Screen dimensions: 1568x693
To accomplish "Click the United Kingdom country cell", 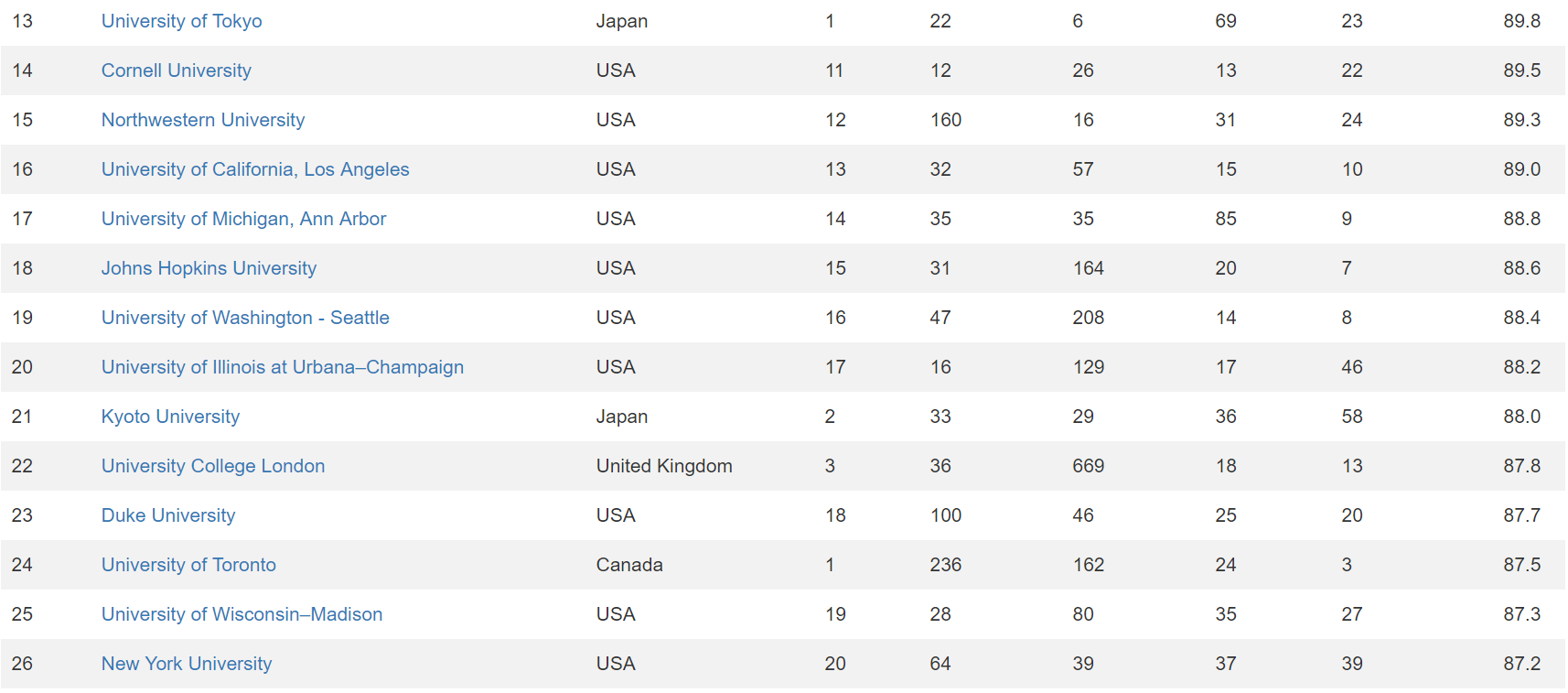I will point(664,466).
